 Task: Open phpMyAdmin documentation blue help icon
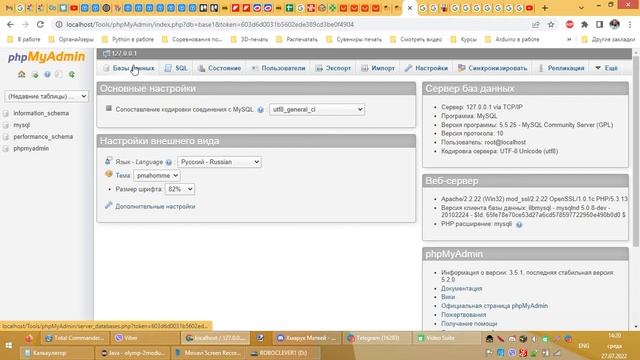pyautogui.click(x=47, y=74)
